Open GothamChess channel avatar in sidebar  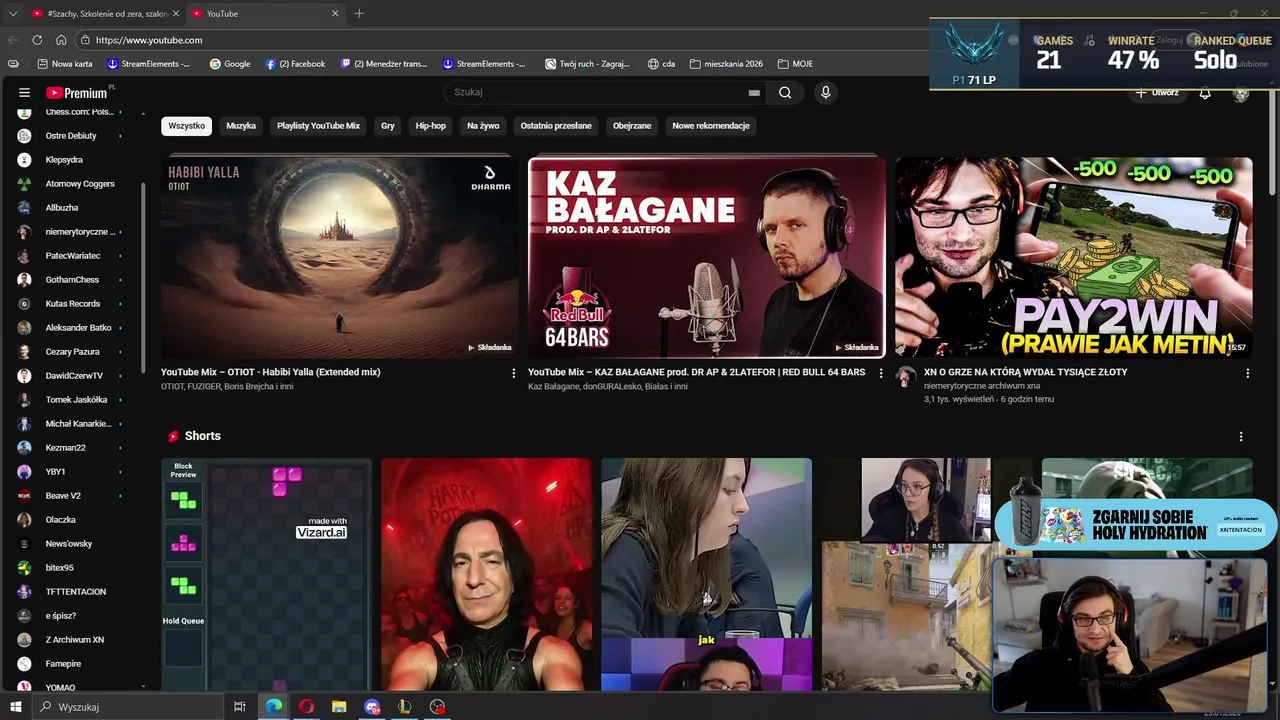[24, 280]
